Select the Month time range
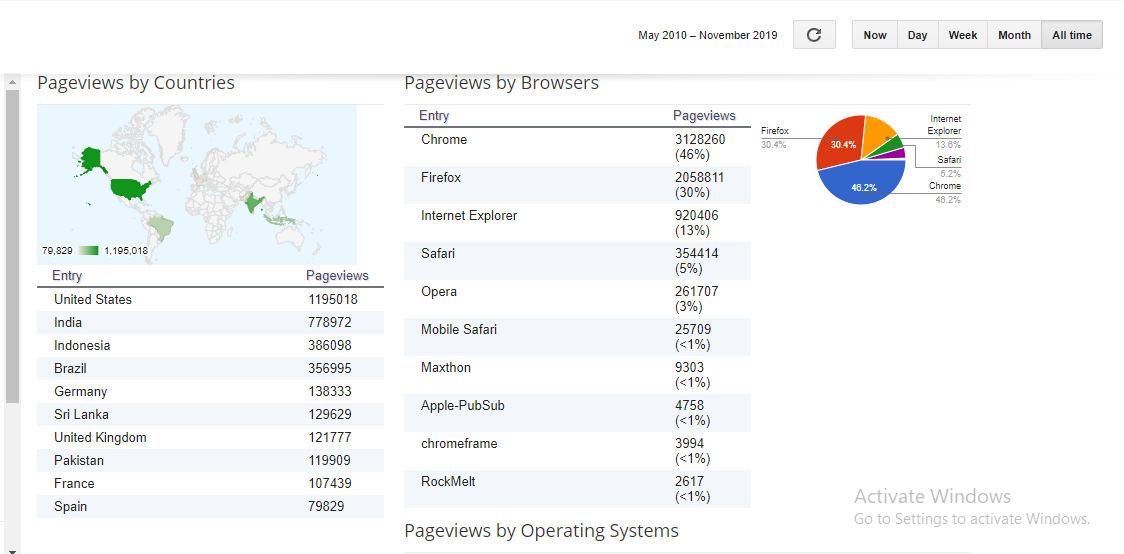Screen dimensions: 1124x554 click(1014, 35)
